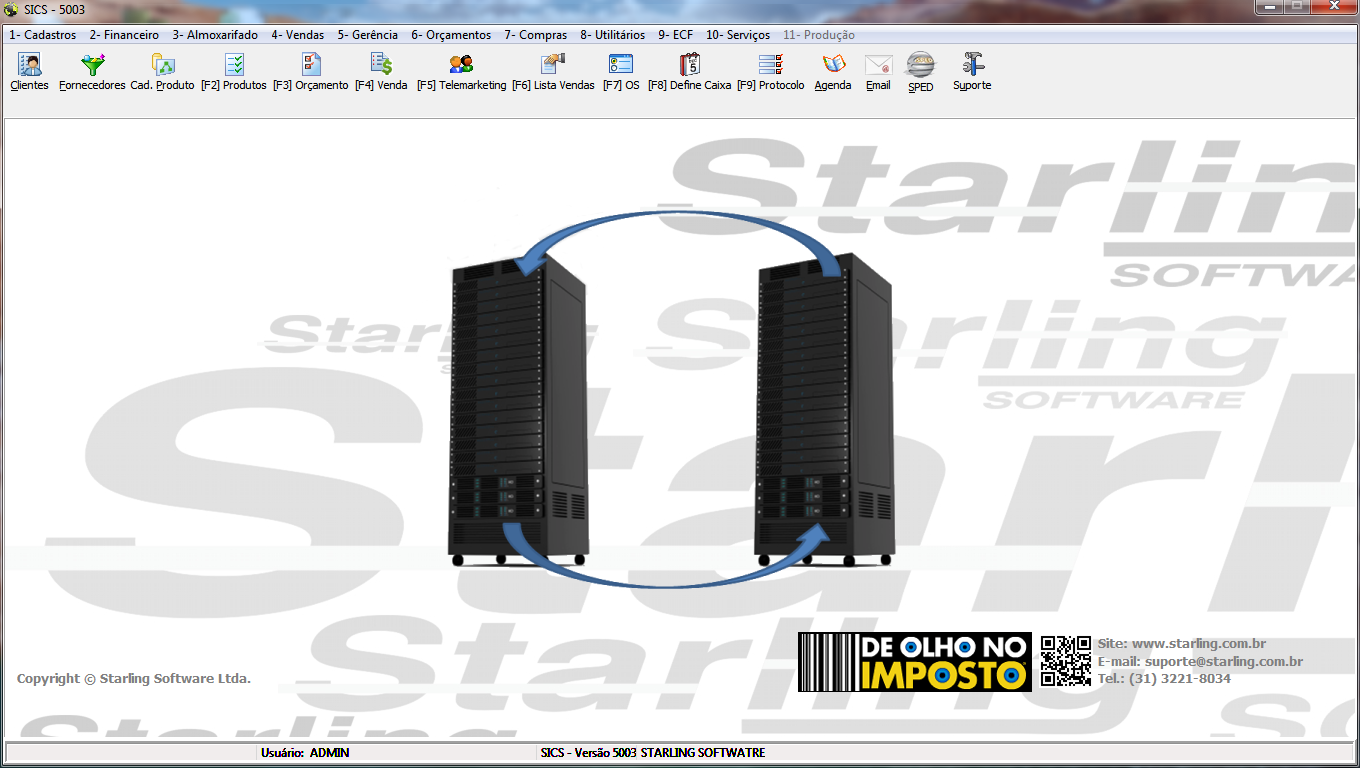
Task: Open the [F6] Lista Vendas icon
Action: pyautogui.click(x=553, y=65)
